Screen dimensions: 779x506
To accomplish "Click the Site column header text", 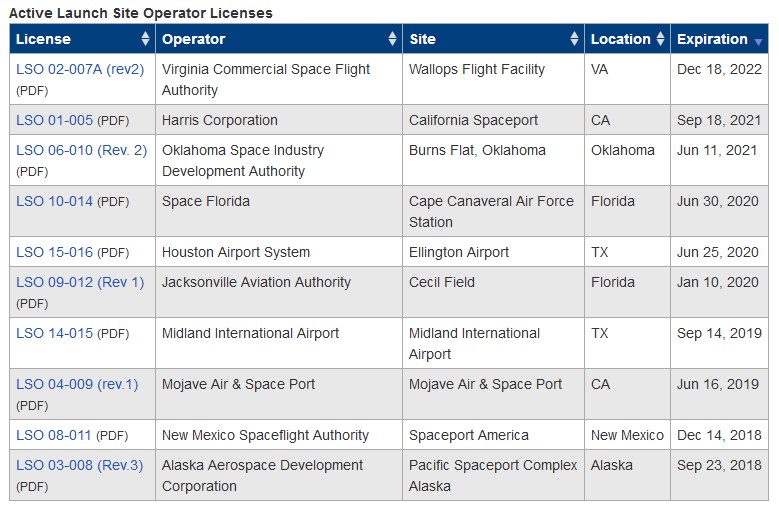I will pos(422,39).
